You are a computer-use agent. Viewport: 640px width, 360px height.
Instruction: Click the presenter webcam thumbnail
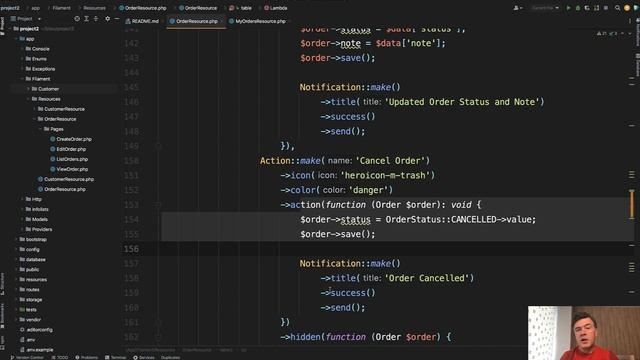584,333
